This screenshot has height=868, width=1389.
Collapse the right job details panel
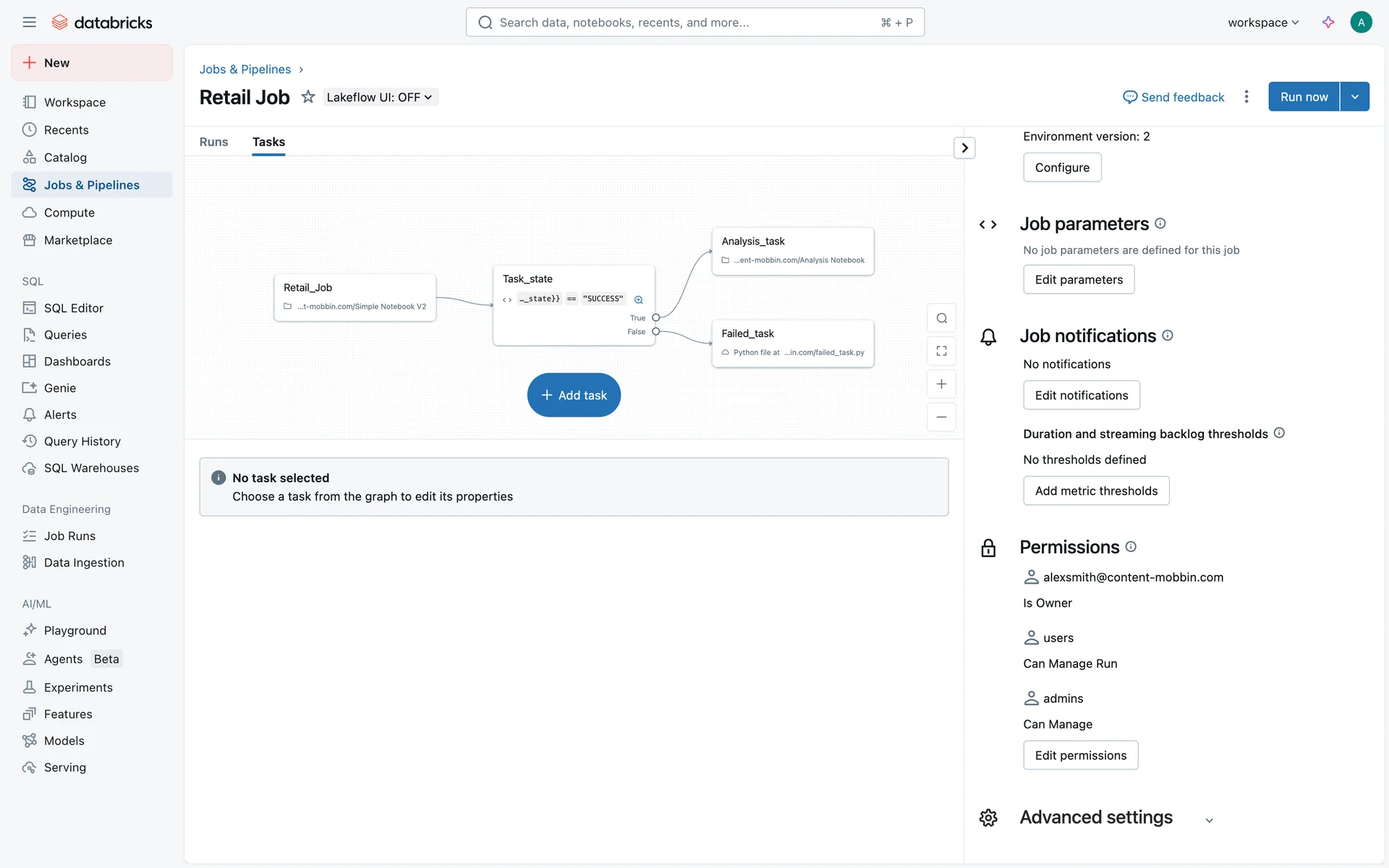[x=964, y=148]
